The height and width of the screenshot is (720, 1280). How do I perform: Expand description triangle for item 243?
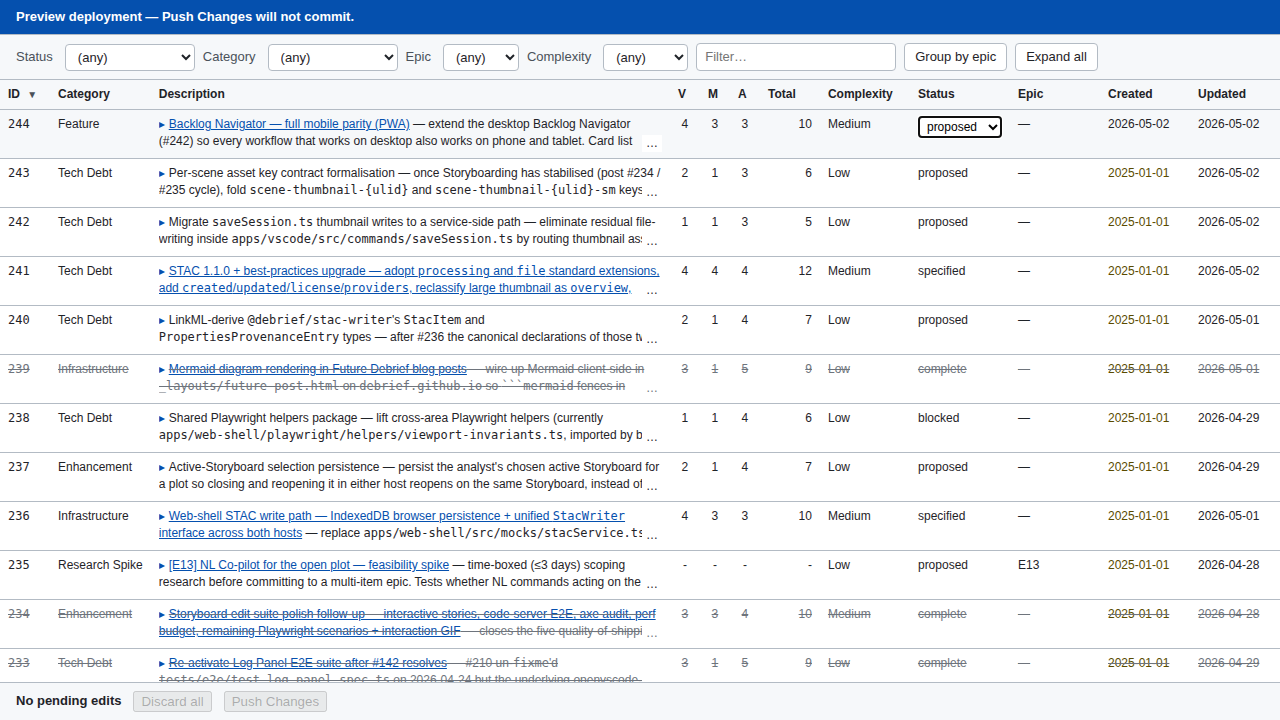point(162,174)
